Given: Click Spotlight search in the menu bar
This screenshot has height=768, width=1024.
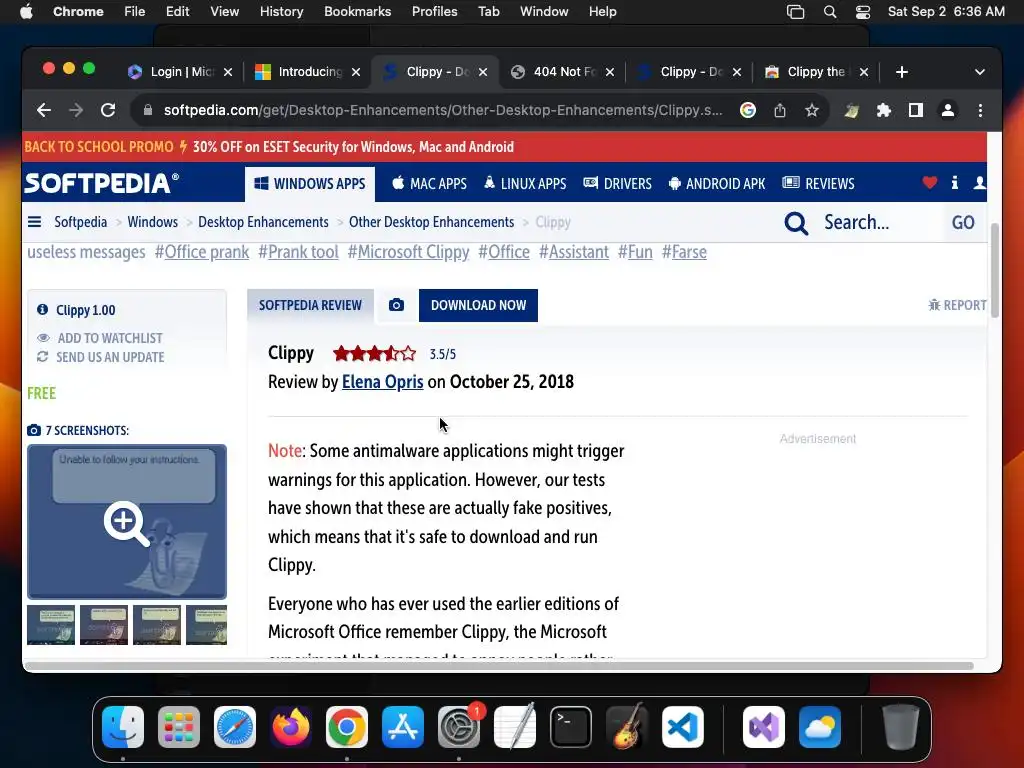Looking at the screenshot, I should click(829, 12).
